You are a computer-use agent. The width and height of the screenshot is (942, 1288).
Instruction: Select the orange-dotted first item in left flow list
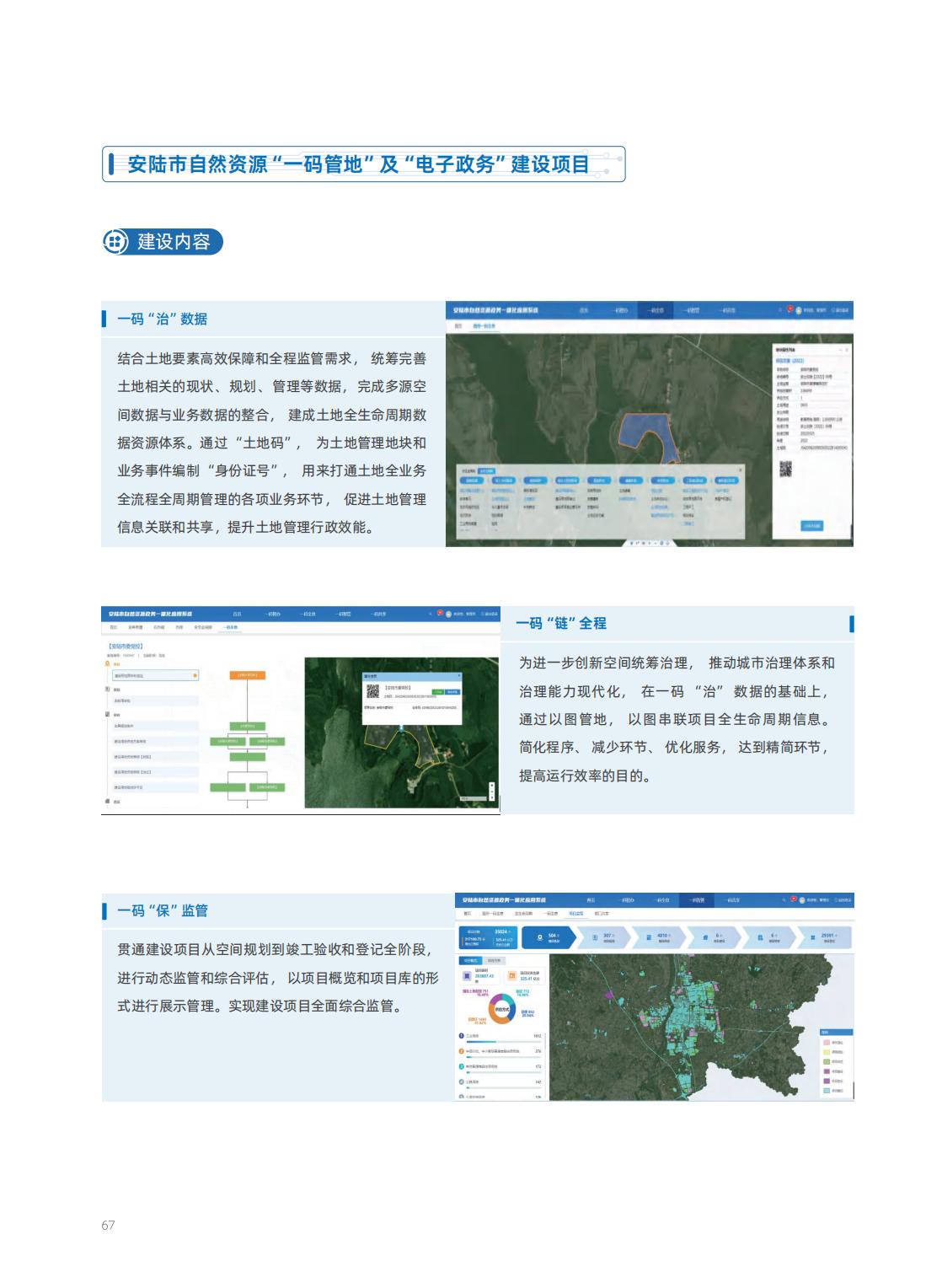click(x=156, y=675)
